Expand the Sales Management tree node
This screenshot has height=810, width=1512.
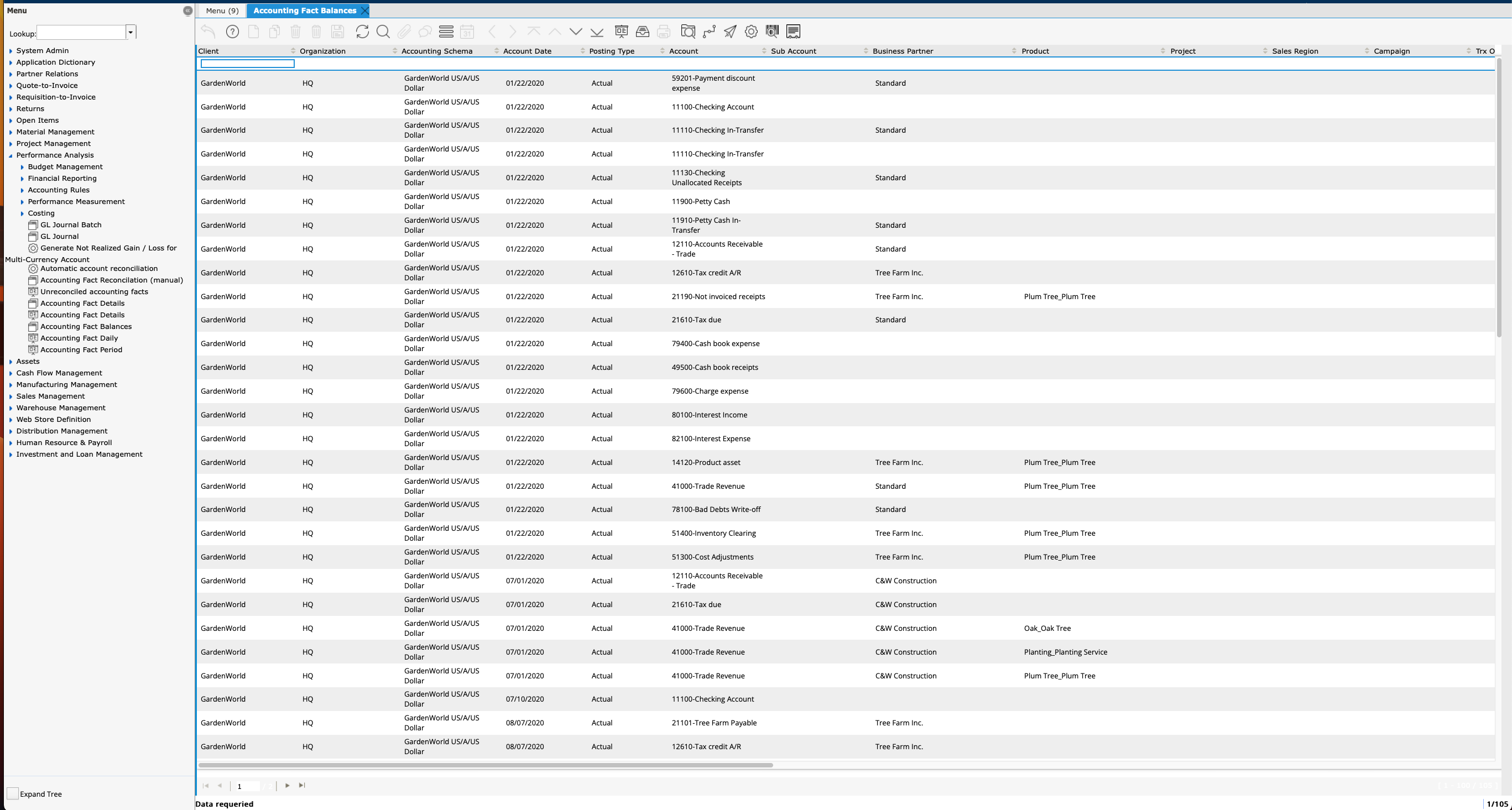pos(11,397)
